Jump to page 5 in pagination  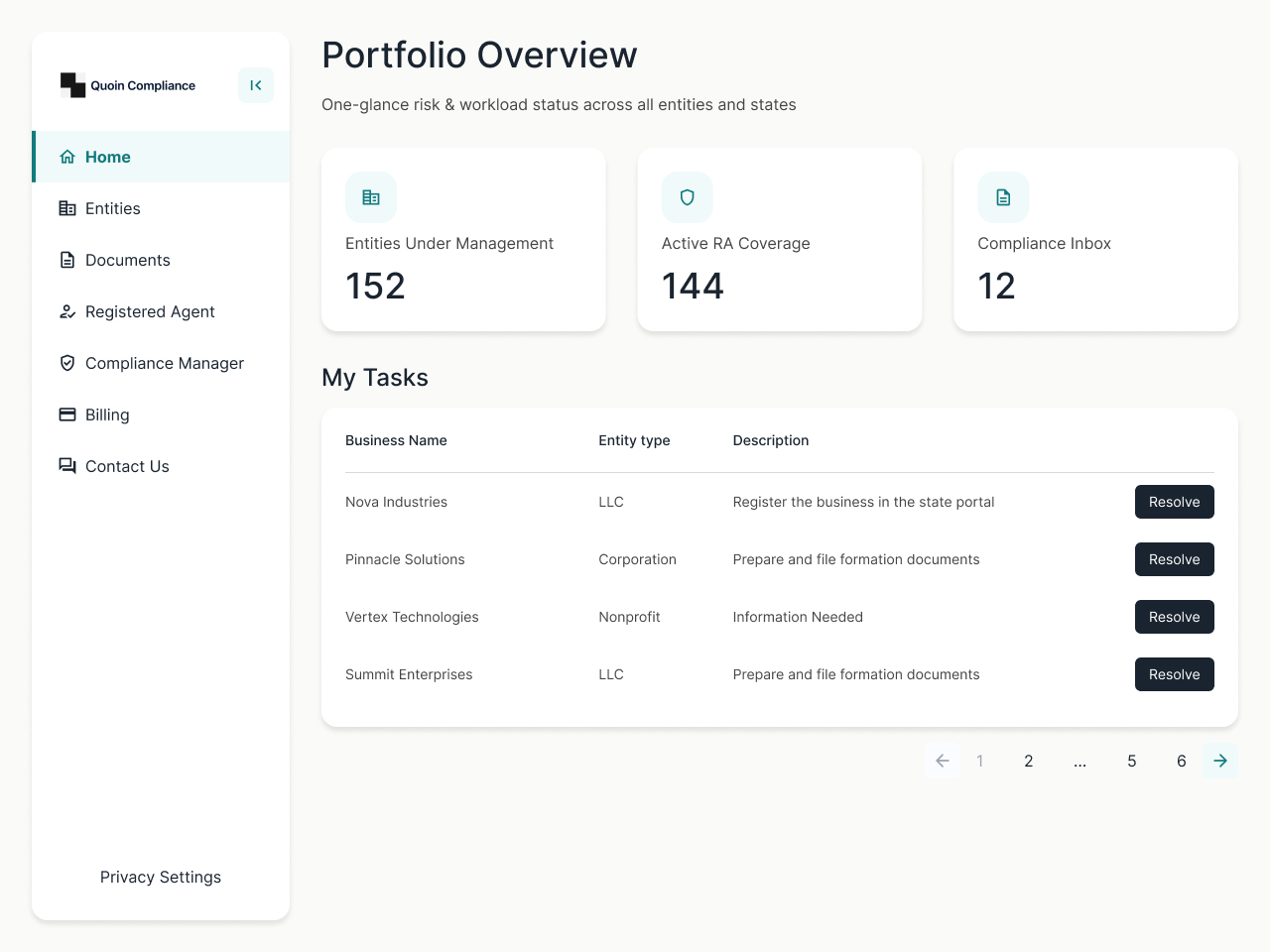[x=1131, y=761]
